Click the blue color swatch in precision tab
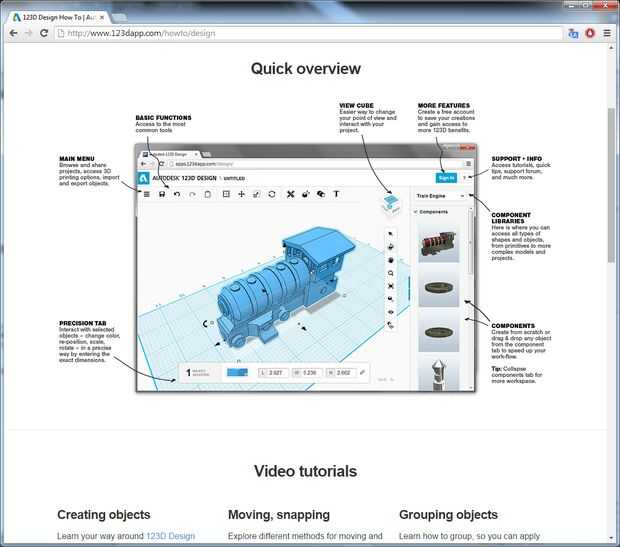 tap(237, 372)
